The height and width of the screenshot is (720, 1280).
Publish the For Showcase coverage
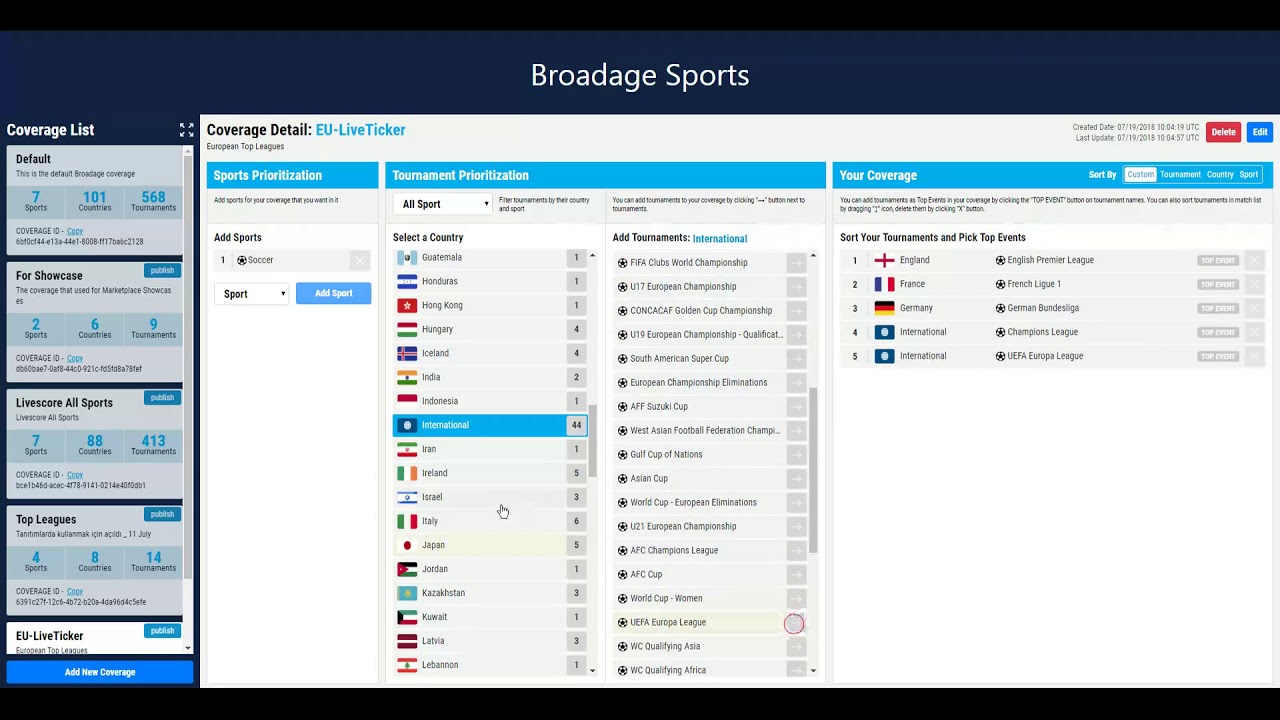point(162,270)
